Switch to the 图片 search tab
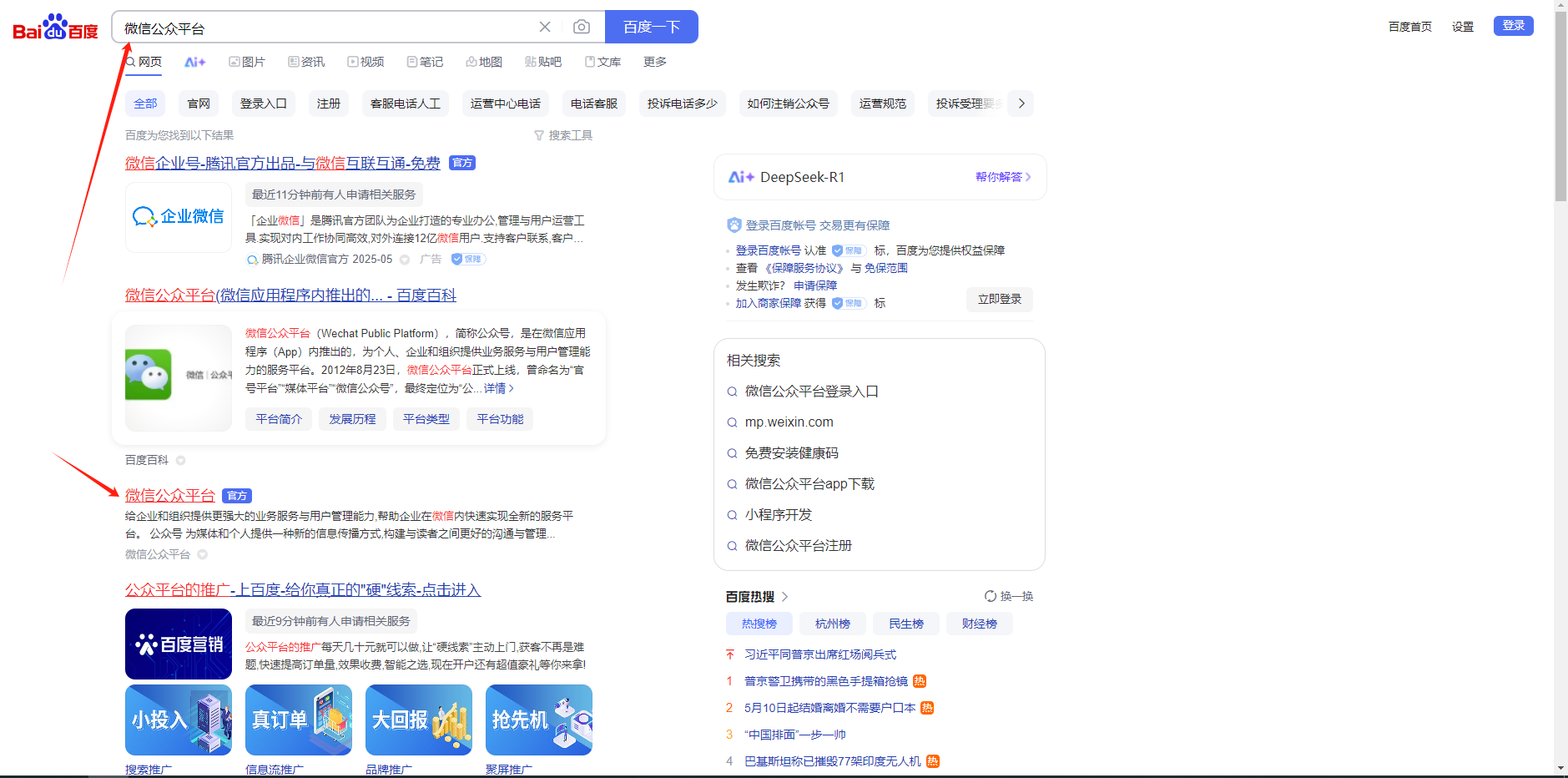The image size is (1568, 778). click(247, 61)
